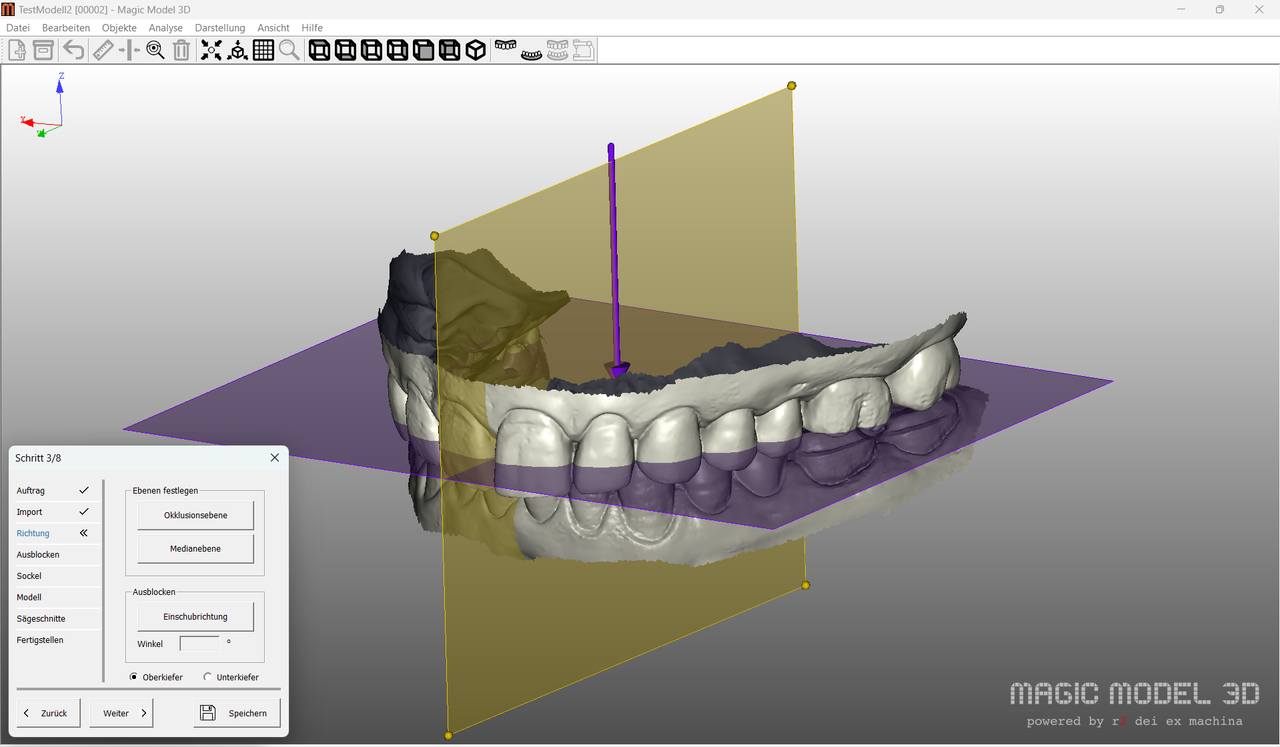Click the Okklusionsebene button
This screenshot has height=747, width=1280.
click(196, 515)
